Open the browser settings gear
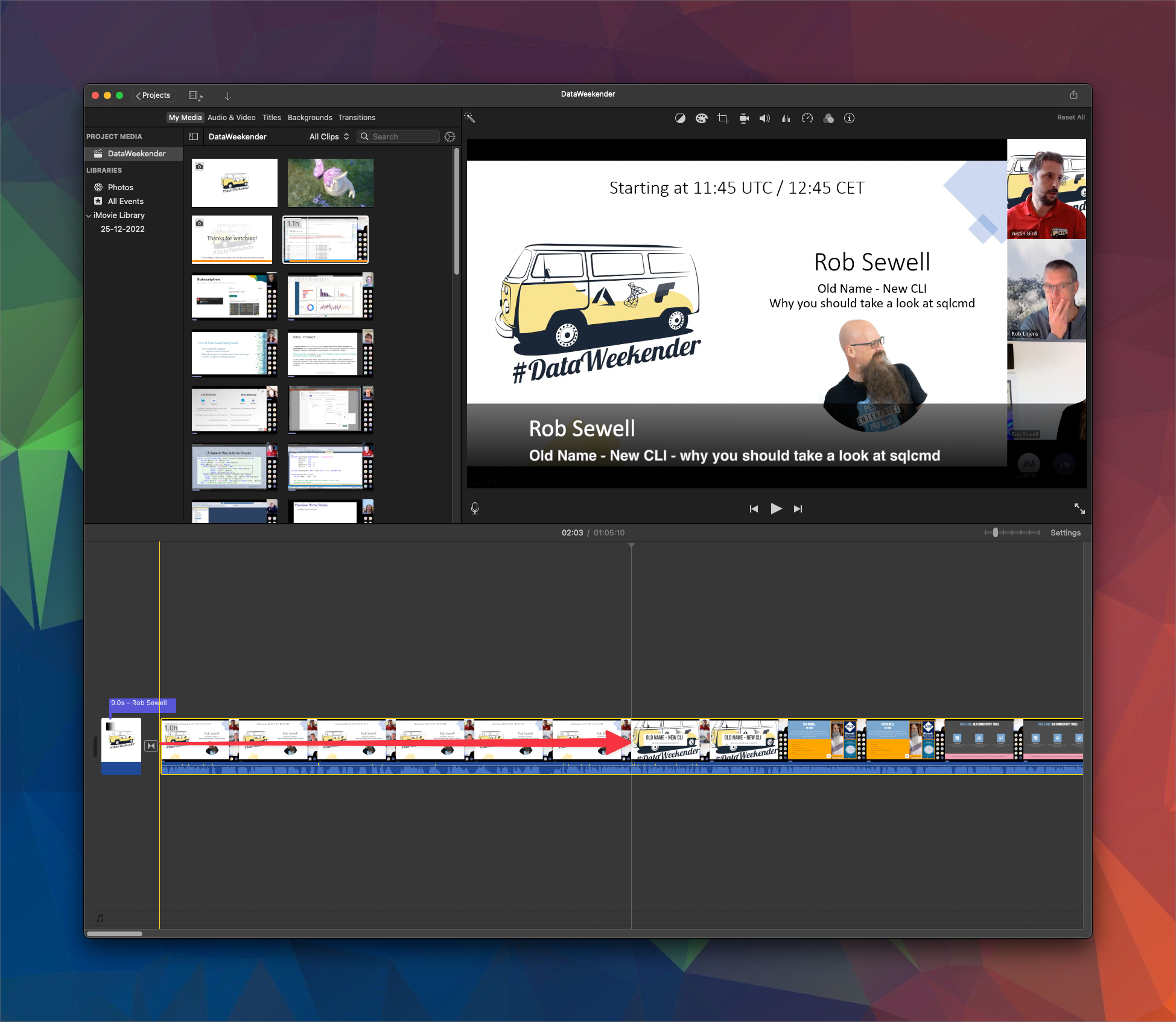This screenshot has height=1022, width=1176. [x=450, y=136]
